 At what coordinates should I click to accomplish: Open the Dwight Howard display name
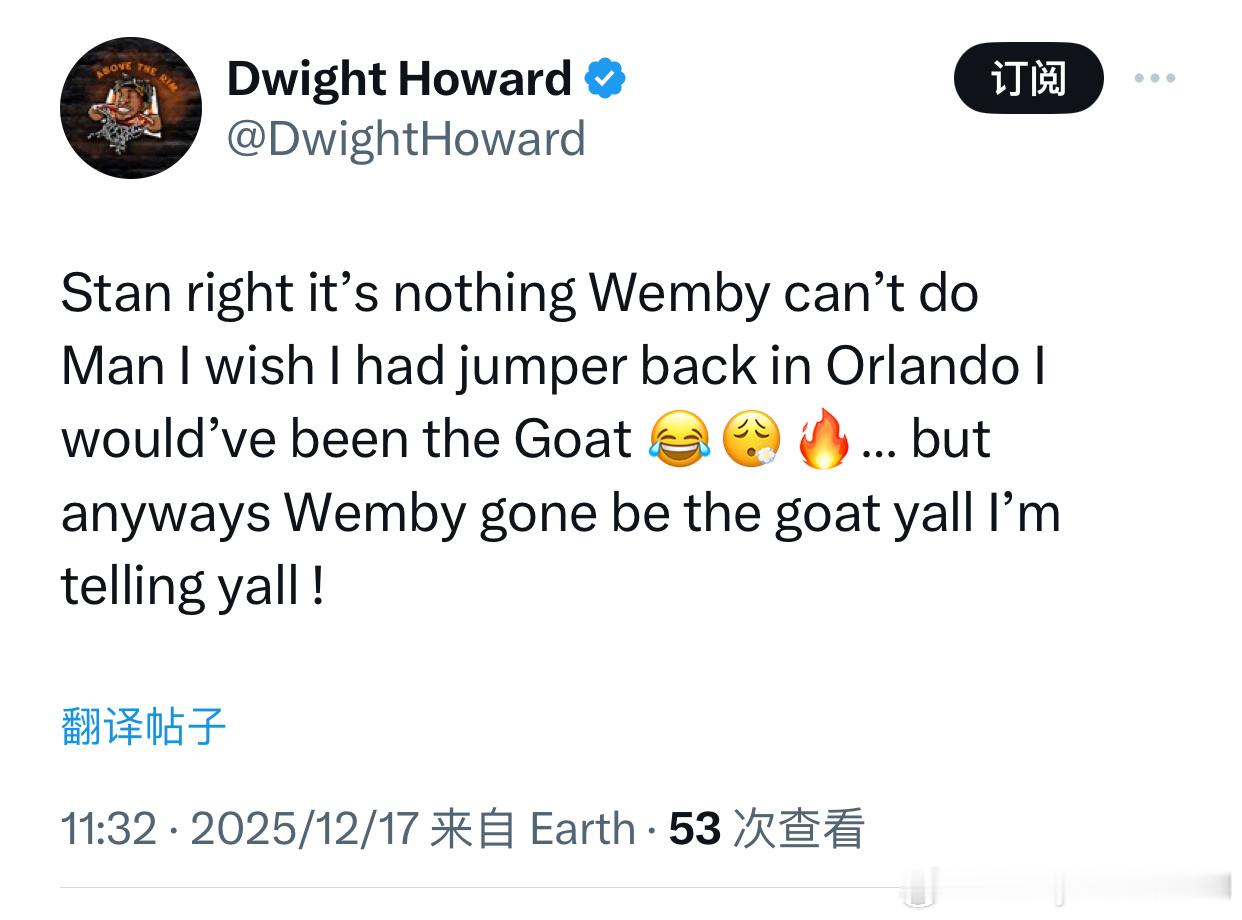click(399, 78)
